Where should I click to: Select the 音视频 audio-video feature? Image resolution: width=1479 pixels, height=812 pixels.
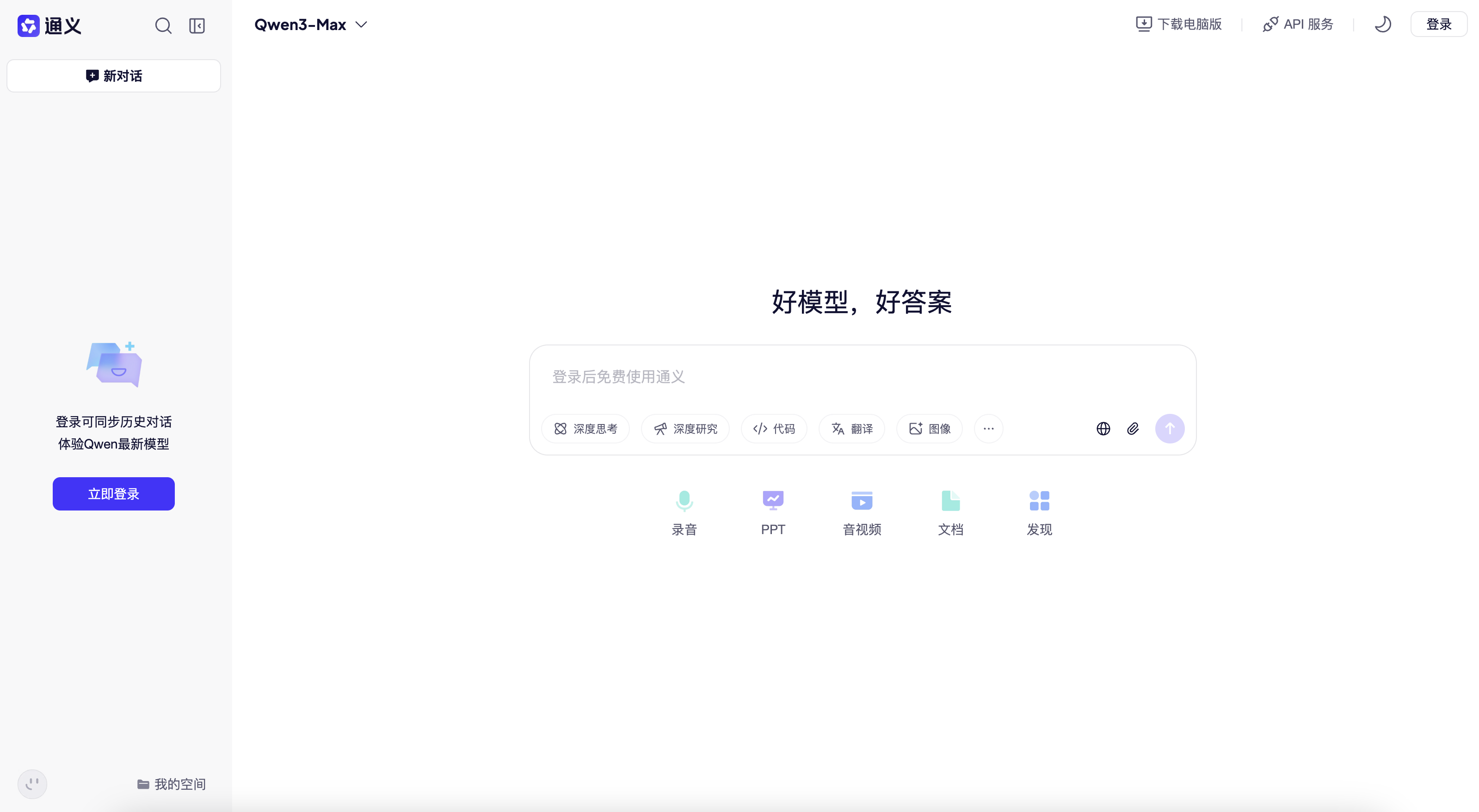pos(861,511)
